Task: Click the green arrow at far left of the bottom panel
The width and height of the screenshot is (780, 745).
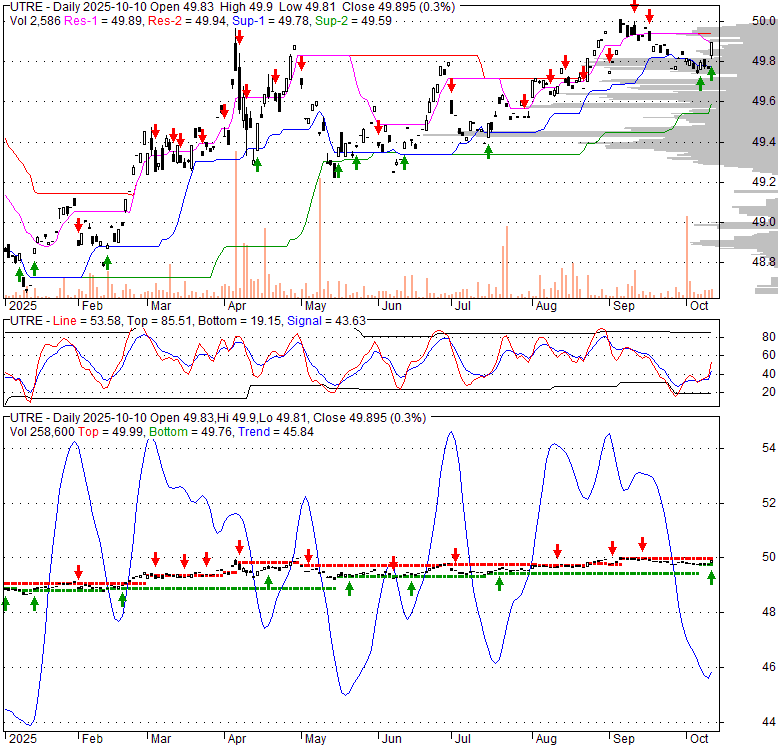Action: coord(5,603)
